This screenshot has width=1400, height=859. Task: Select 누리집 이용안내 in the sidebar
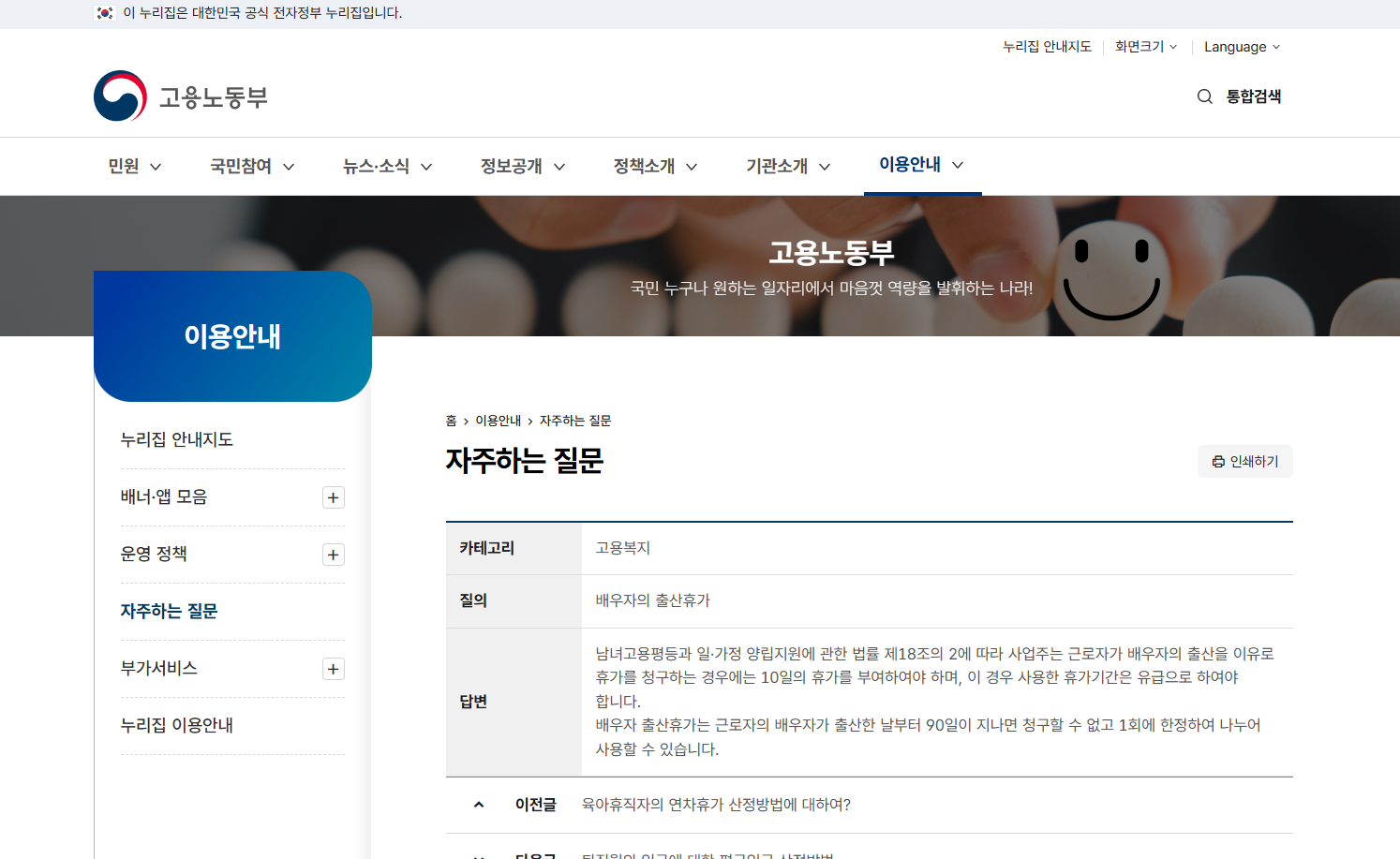click(177, 726)
